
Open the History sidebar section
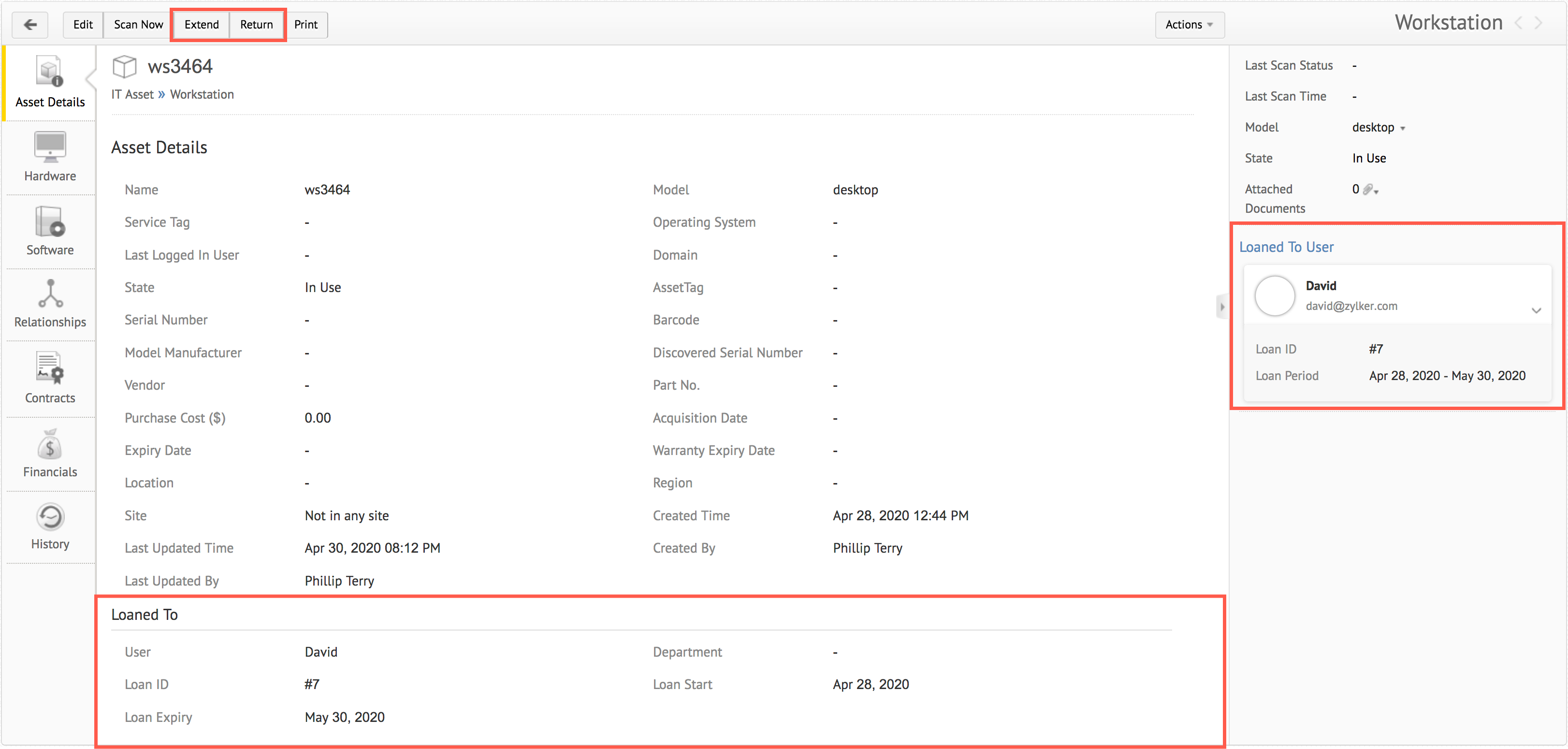coord(50,526)
